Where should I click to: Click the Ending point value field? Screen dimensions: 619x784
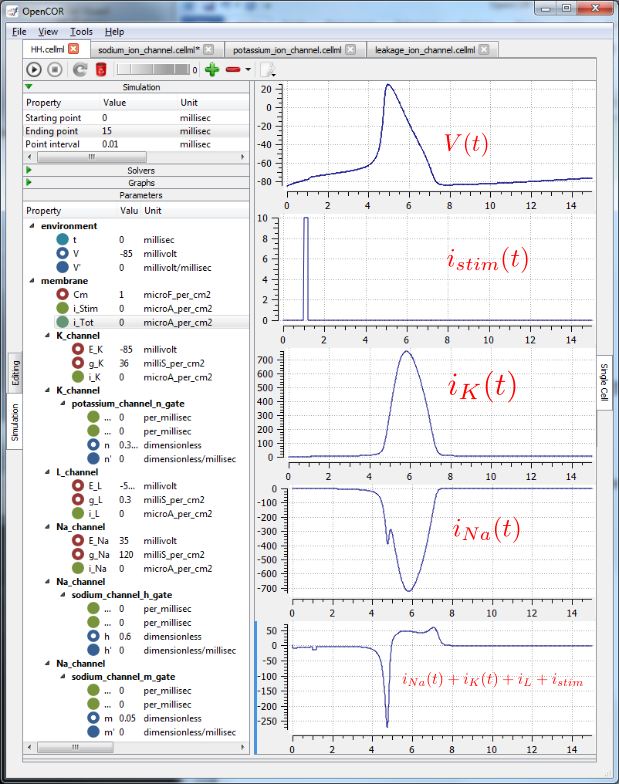[138, 131]
